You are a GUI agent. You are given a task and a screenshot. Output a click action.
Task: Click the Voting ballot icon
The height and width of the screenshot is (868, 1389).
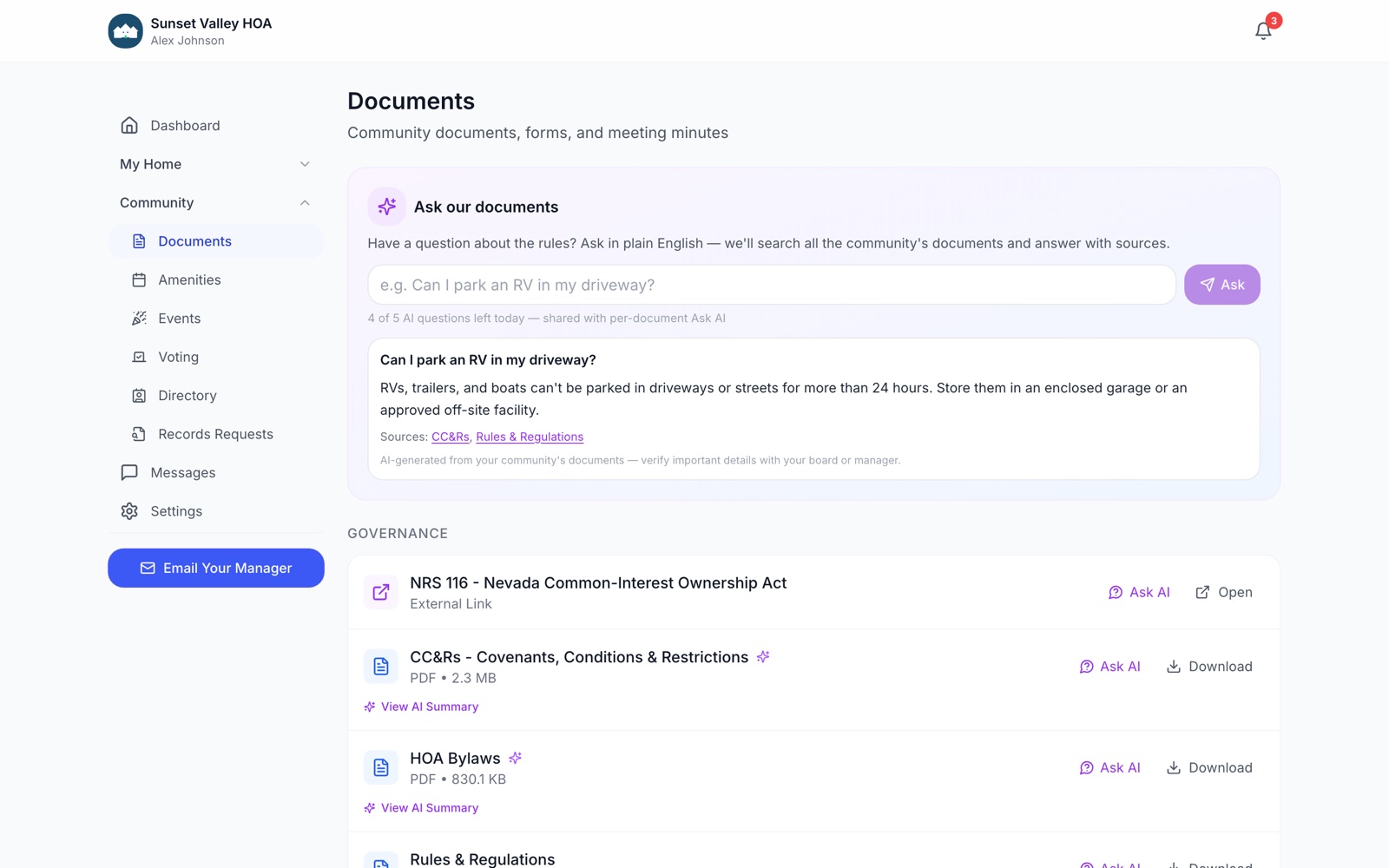(x=139, y=357)
